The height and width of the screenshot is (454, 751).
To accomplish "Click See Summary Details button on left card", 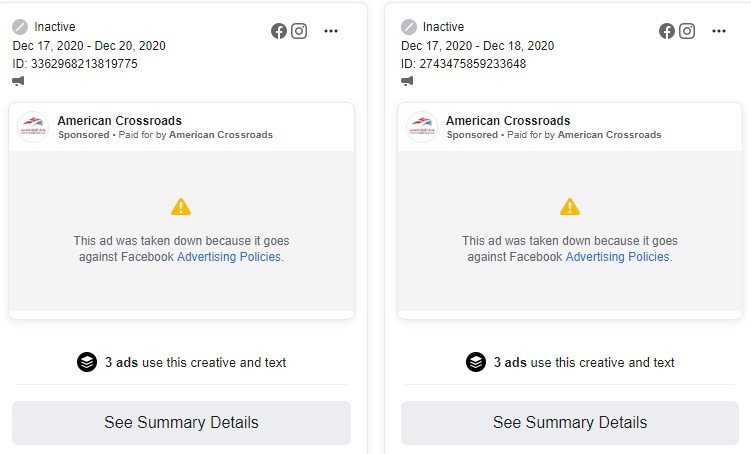I will click(x=181, y=423).
